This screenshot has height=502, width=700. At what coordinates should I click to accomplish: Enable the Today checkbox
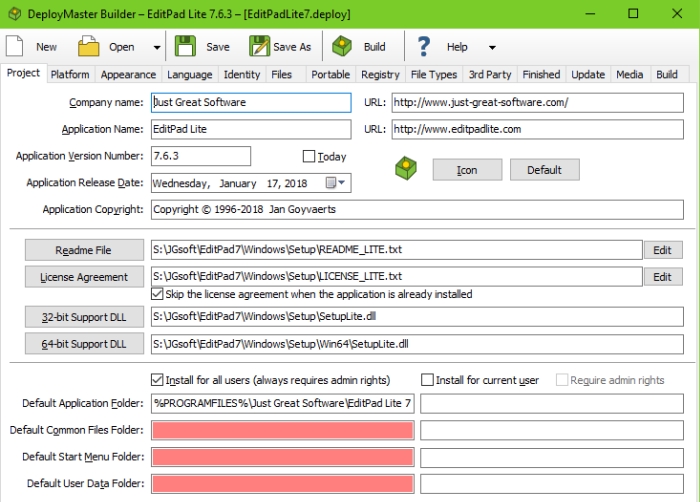[309, 156]
